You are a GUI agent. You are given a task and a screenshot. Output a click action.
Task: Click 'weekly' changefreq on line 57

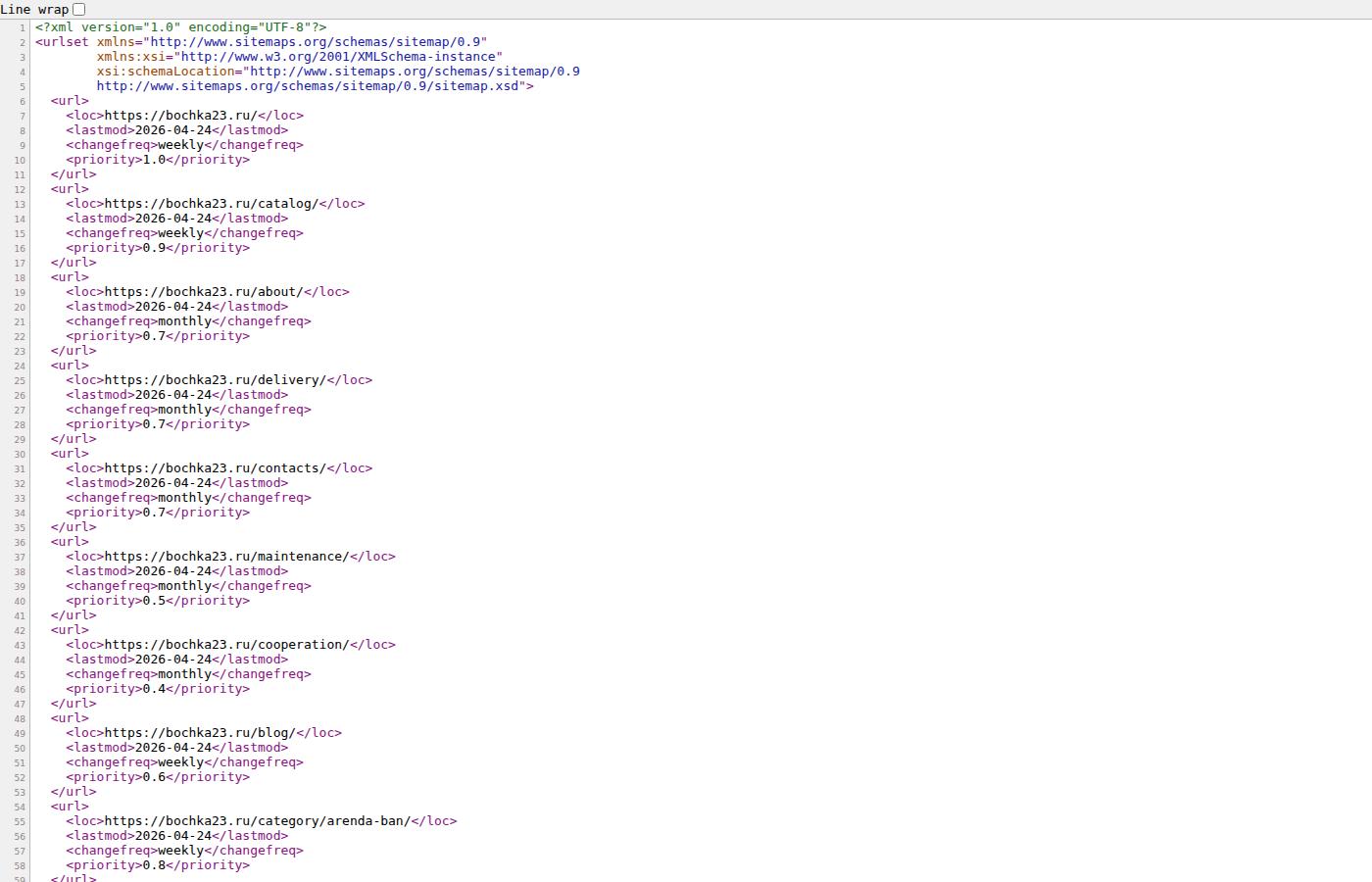pyautogui.click(x=181, y=851)
